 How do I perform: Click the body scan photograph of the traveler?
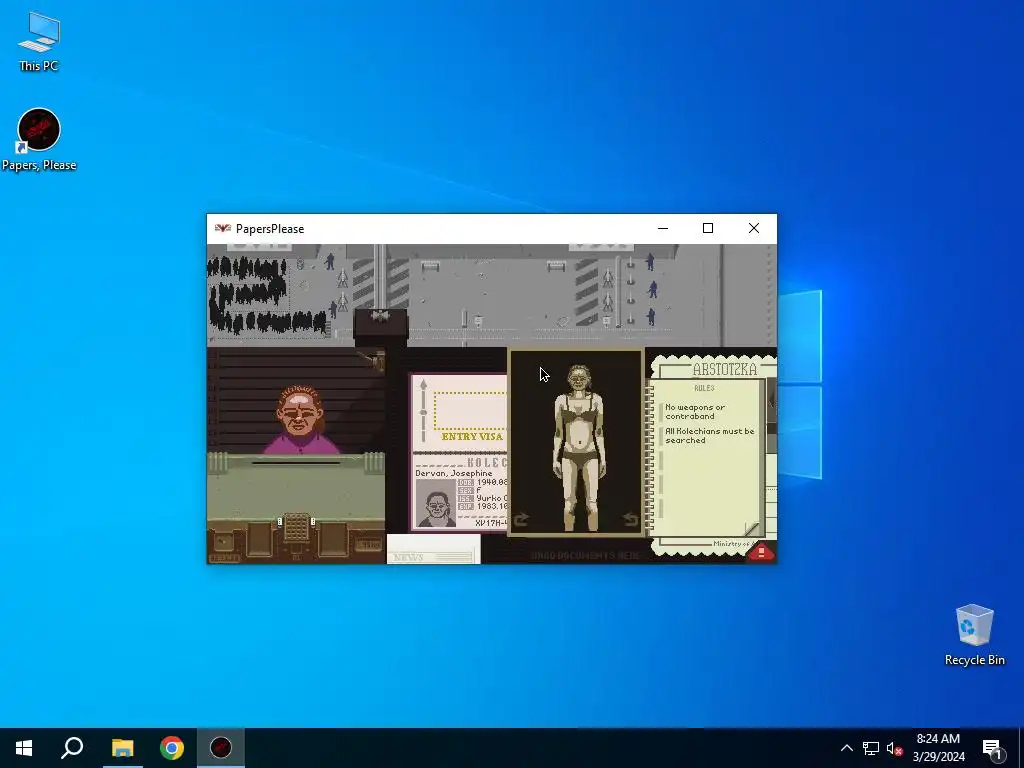[x=577, y=443]
